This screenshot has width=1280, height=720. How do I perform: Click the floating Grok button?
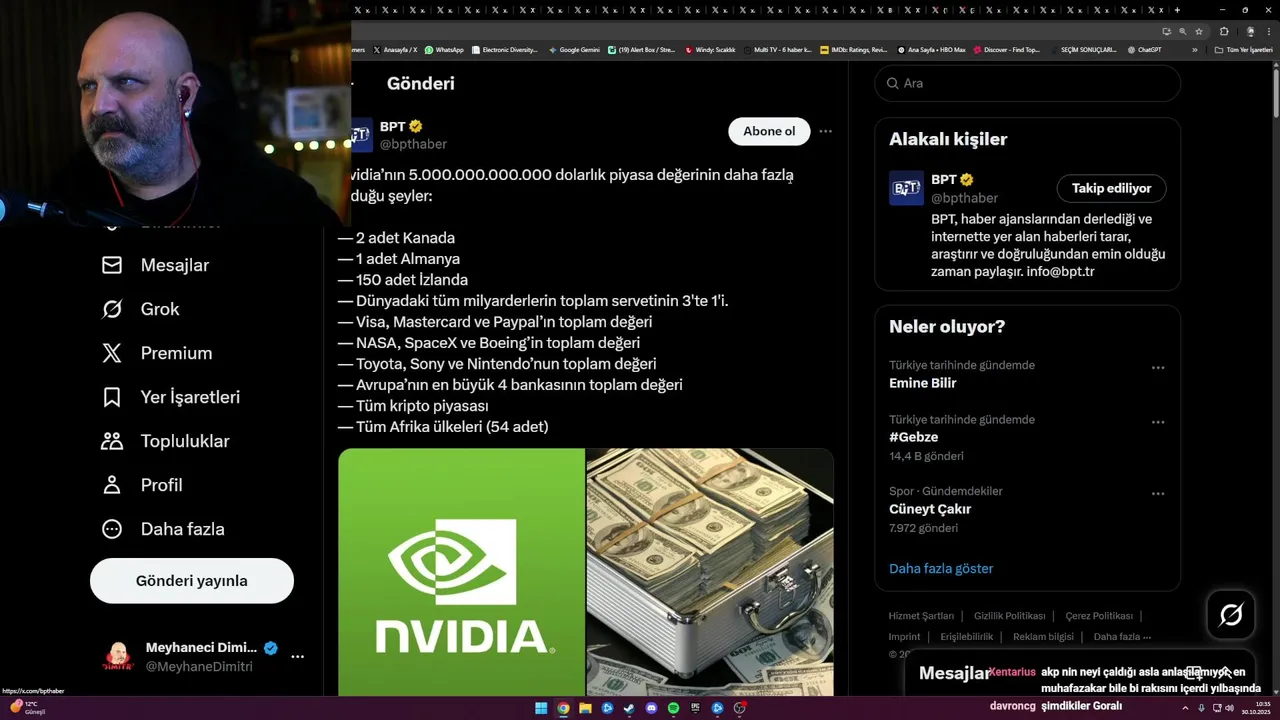tap(1231, 615)
